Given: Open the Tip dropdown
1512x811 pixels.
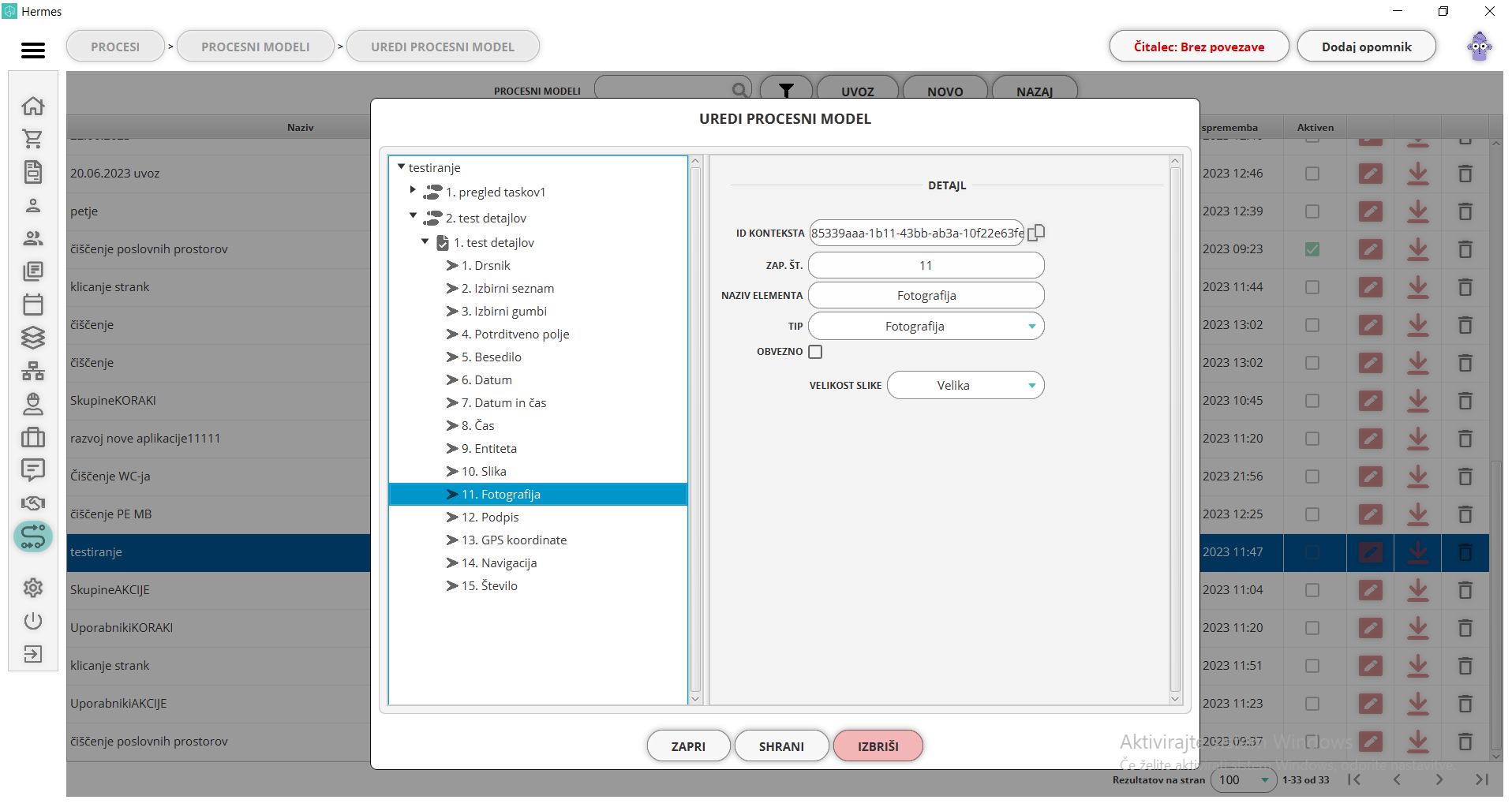Looking at the screenshot, I should [926, 327].
